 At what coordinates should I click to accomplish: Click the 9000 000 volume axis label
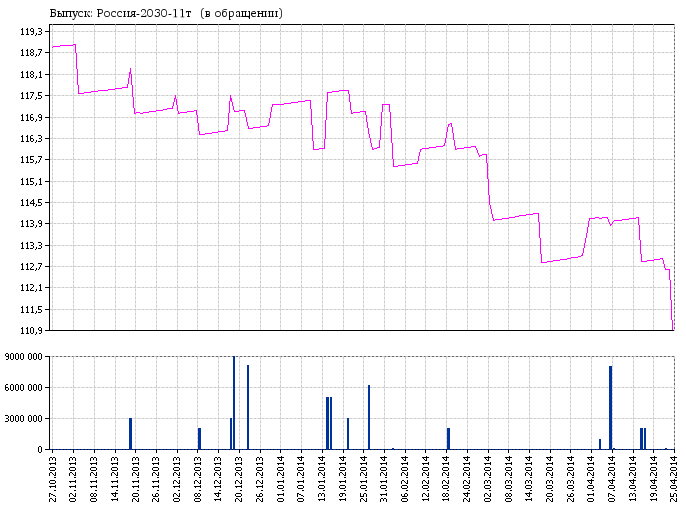[x=24, y=357]
